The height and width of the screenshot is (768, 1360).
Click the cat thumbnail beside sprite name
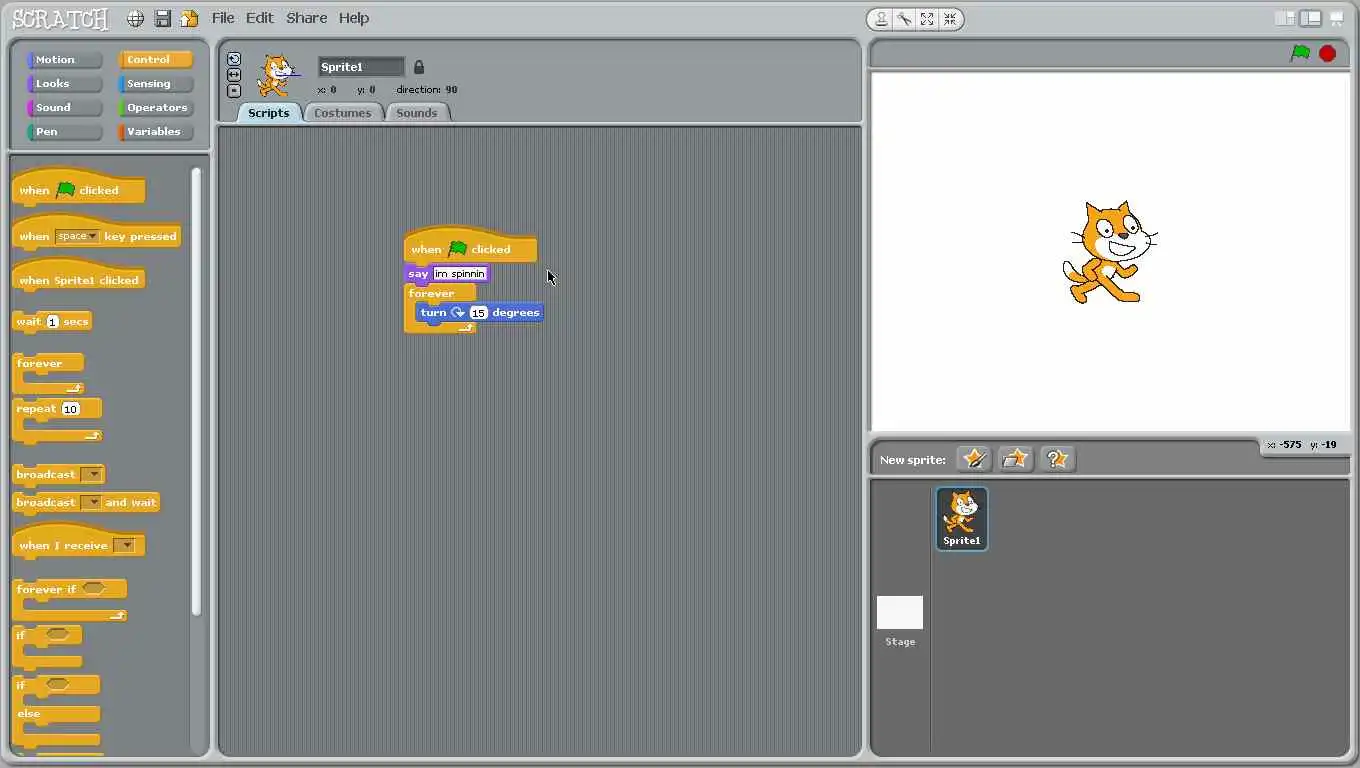pos(277,75)
